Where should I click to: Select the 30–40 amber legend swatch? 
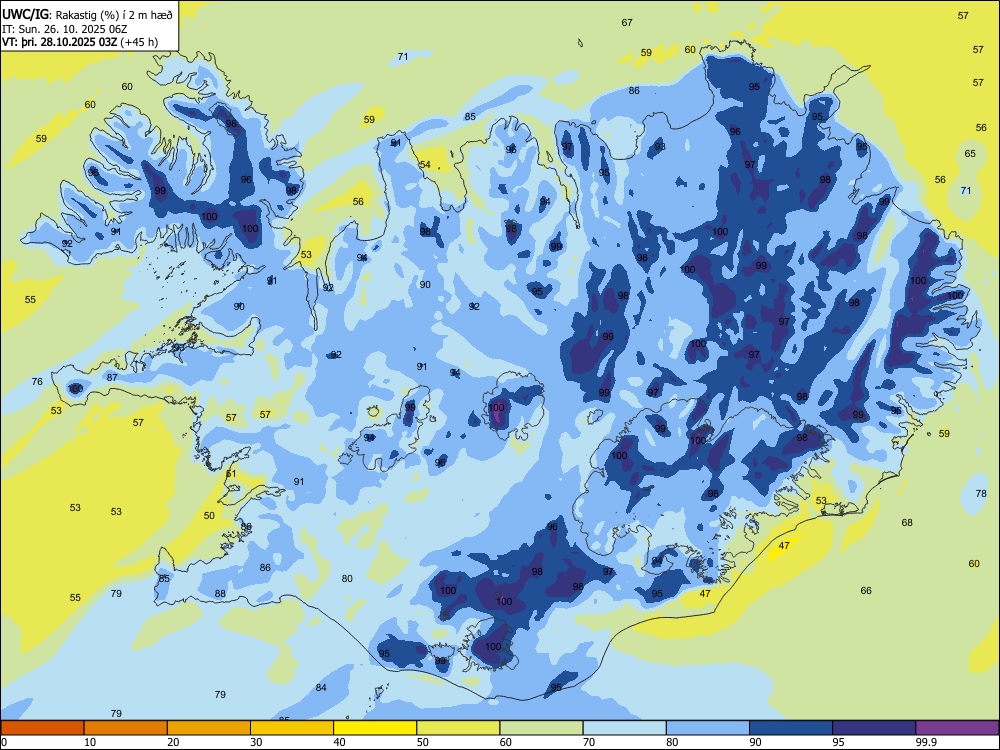click(292, 728)
